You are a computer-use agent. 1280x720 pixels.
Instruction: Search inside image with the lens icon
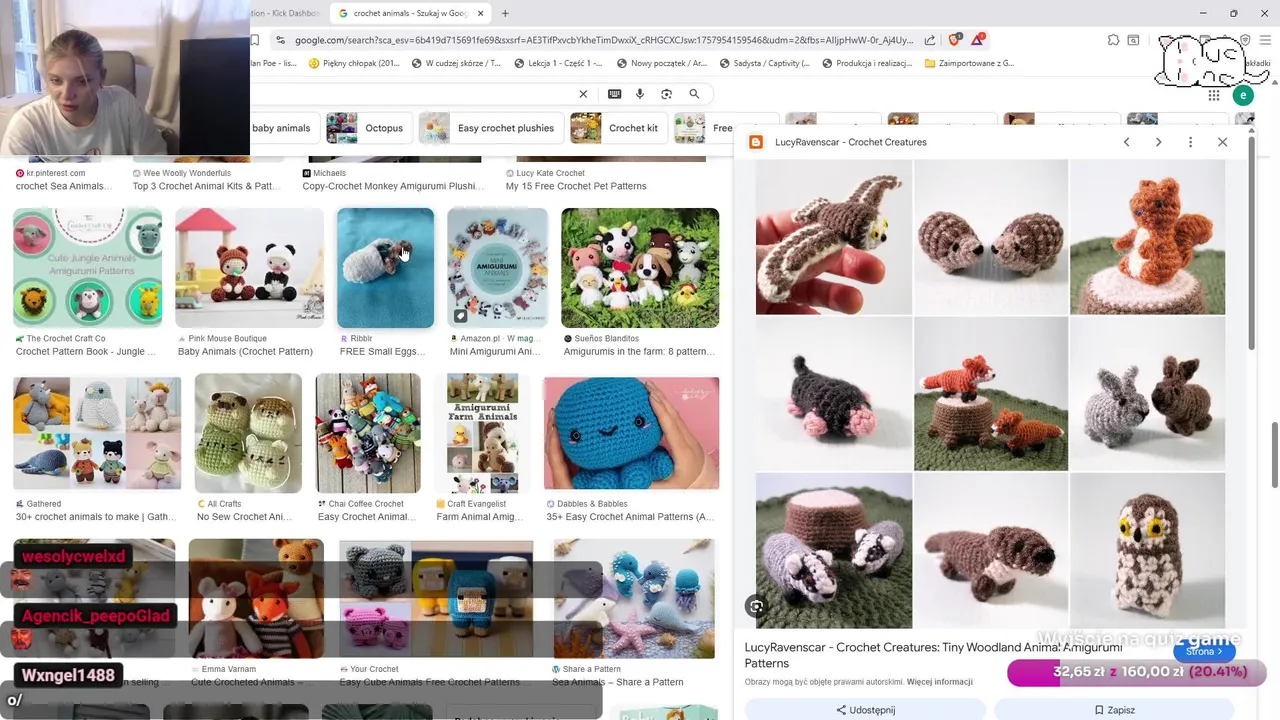757,606
